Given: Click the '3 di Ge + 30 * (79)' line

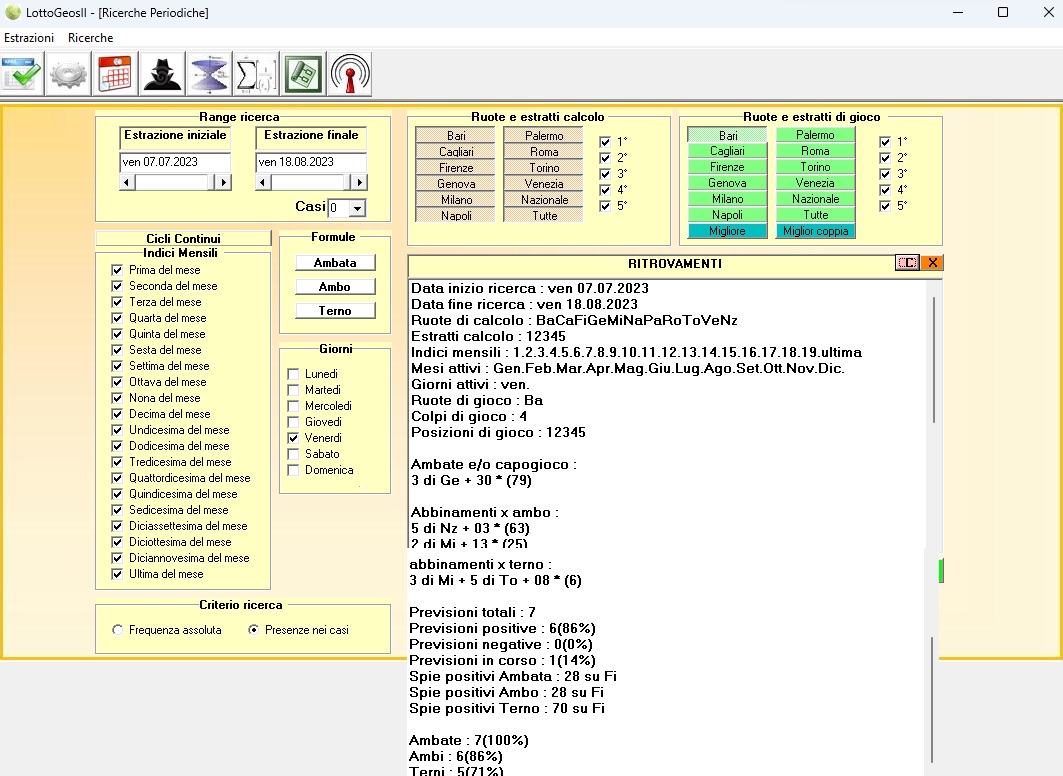Looking at the screenshot, I should click(x=471, y=480).
